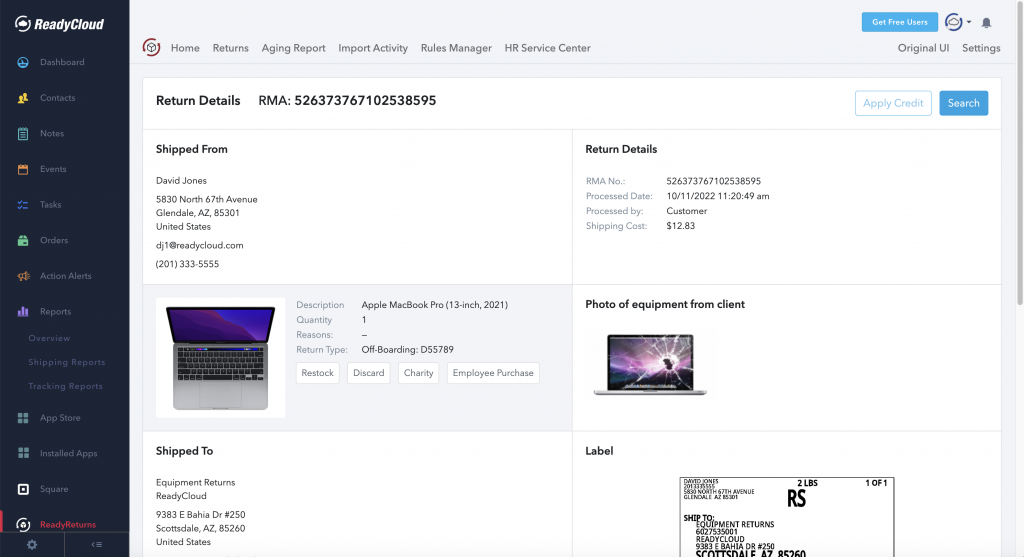Image resolution: width=1024 pixels, height=557 pixels.
Task: Click the Action Alerts megaphone icon
Action: [x=22, y=276]
